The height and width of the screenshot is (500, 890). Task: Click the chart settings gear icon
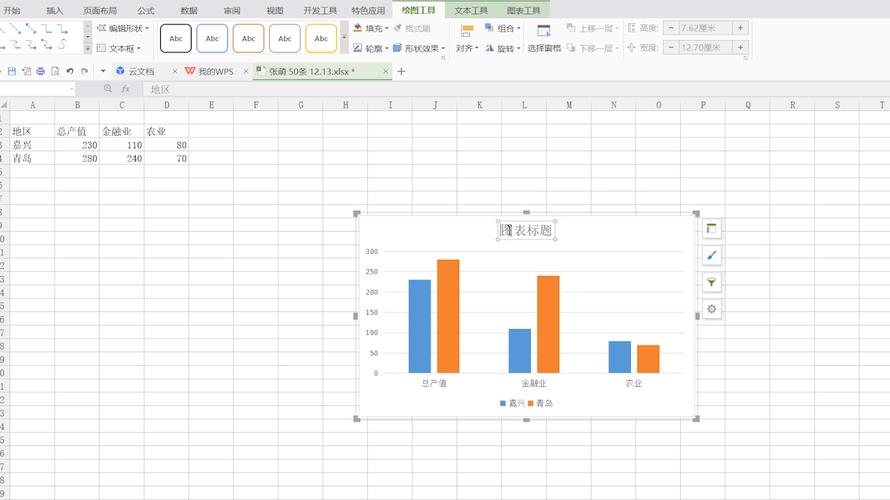pyautogui.click(x=712, y=310)
